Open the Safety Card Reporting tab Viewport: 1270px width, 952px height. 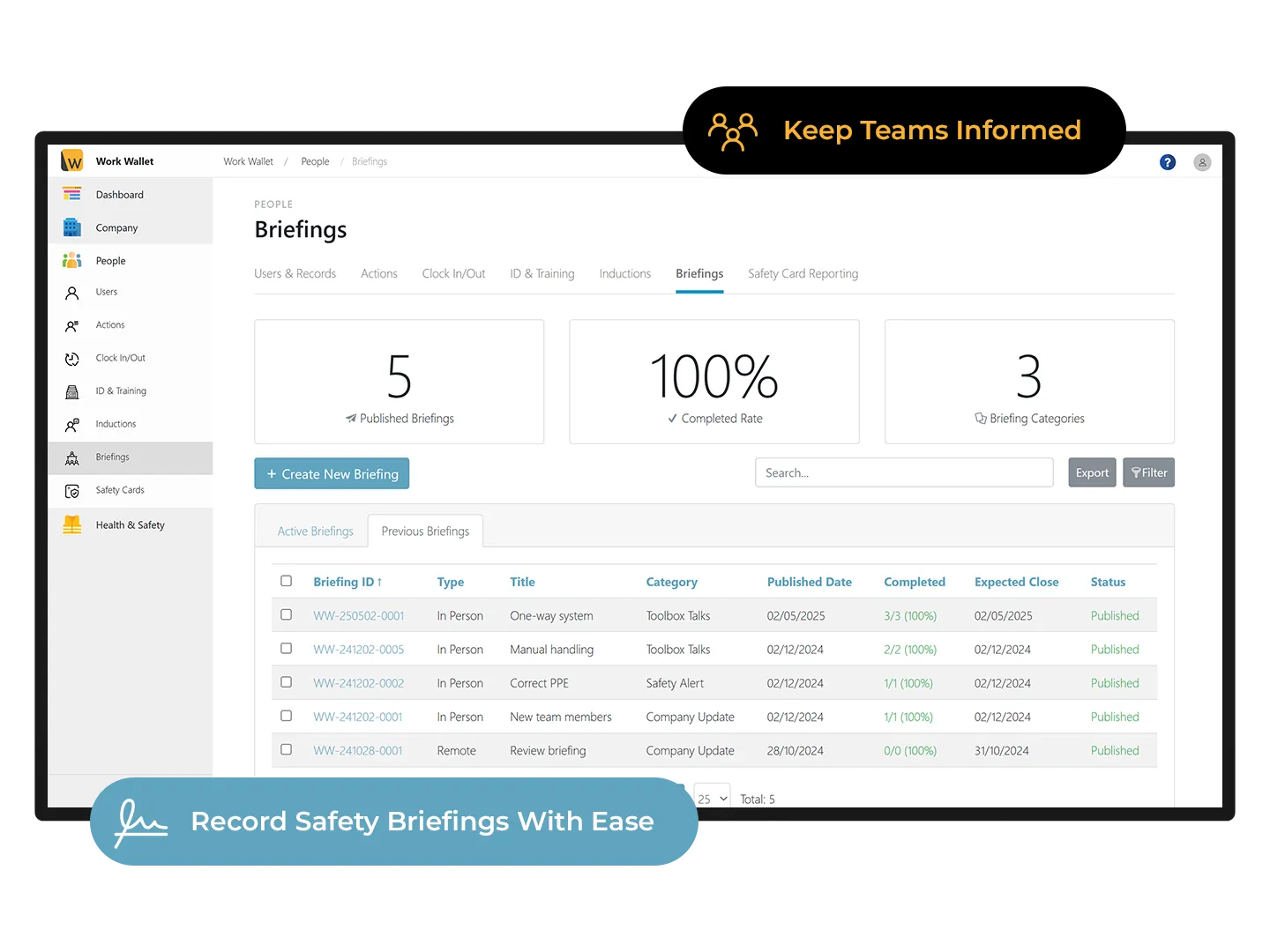(803, 273)
